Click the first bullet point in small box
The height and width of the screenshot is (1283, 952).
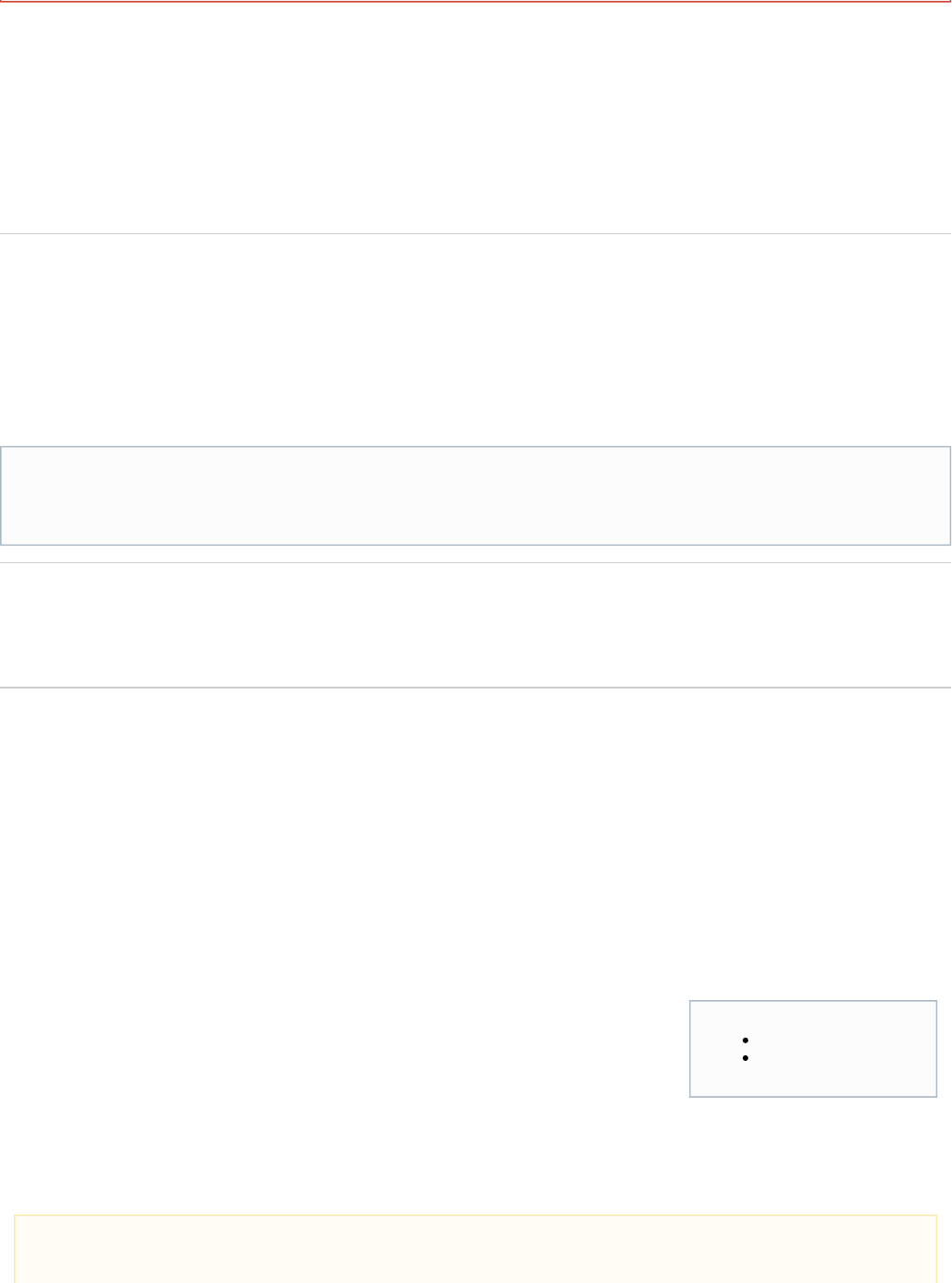pyautogui.click(x=745, y=1040)
